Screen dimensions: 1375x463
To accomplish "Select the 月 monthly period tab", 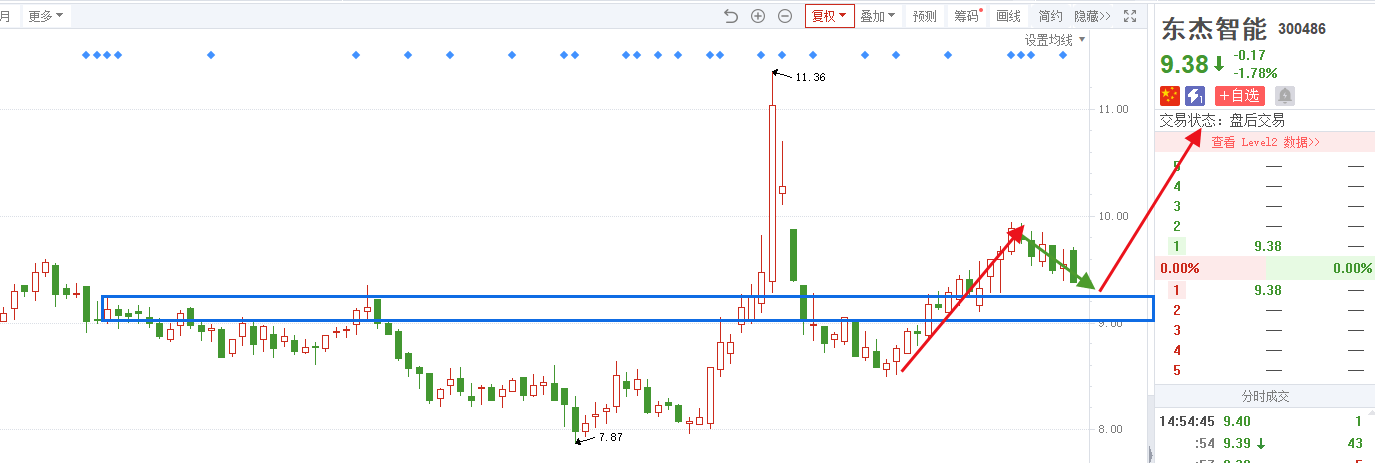I will point(5,16).
